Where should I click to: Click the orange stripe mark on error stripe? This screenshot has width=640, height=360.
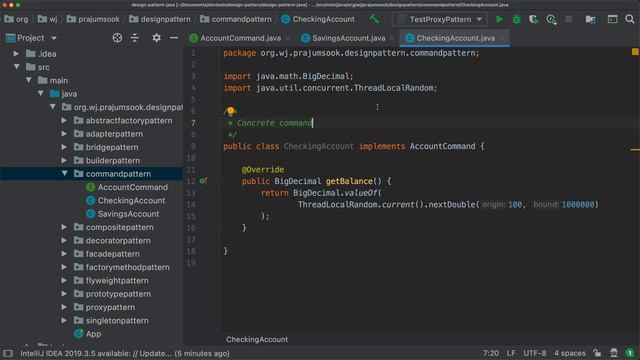coord(635,150)
